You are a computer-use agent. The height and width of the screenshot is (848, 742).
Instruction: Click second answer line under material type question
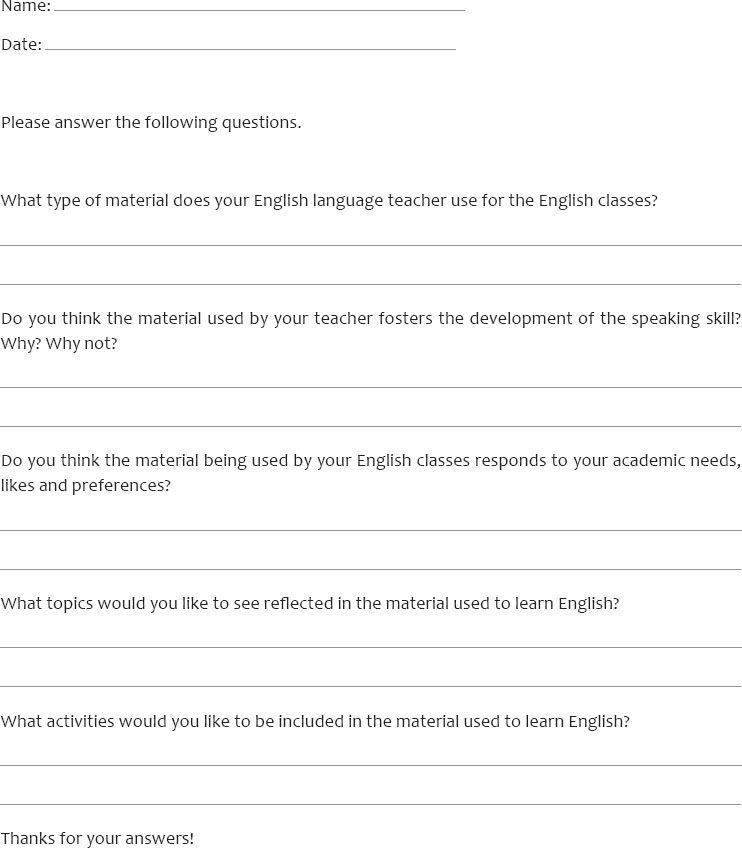coord(370,282)
